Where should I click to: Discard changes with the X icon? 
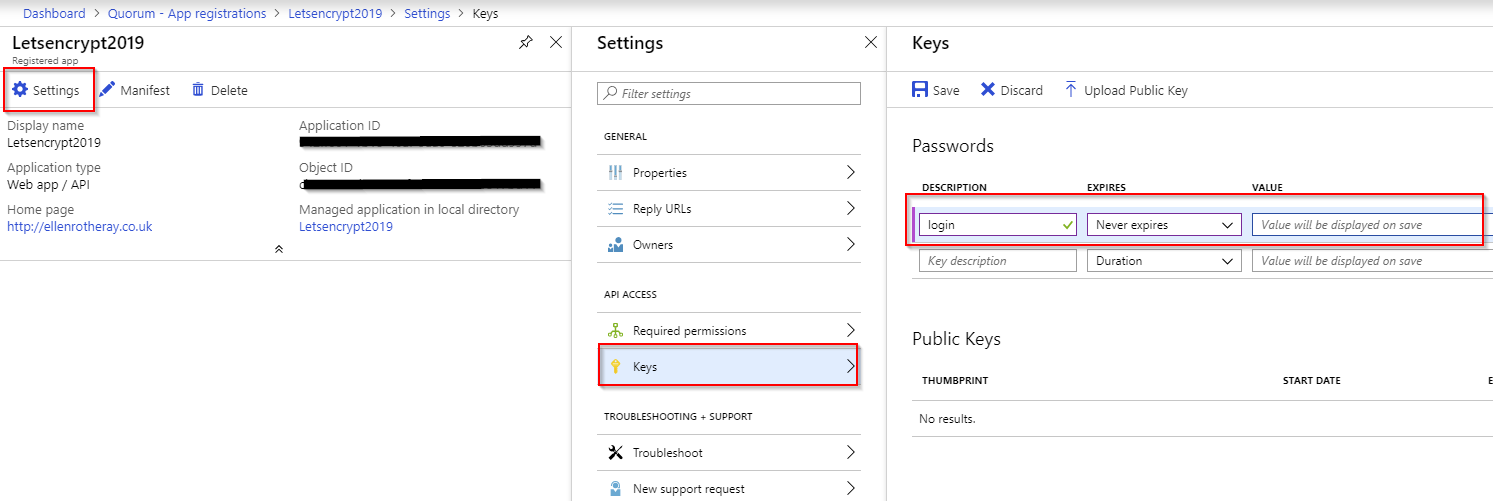tap(988, 90)
